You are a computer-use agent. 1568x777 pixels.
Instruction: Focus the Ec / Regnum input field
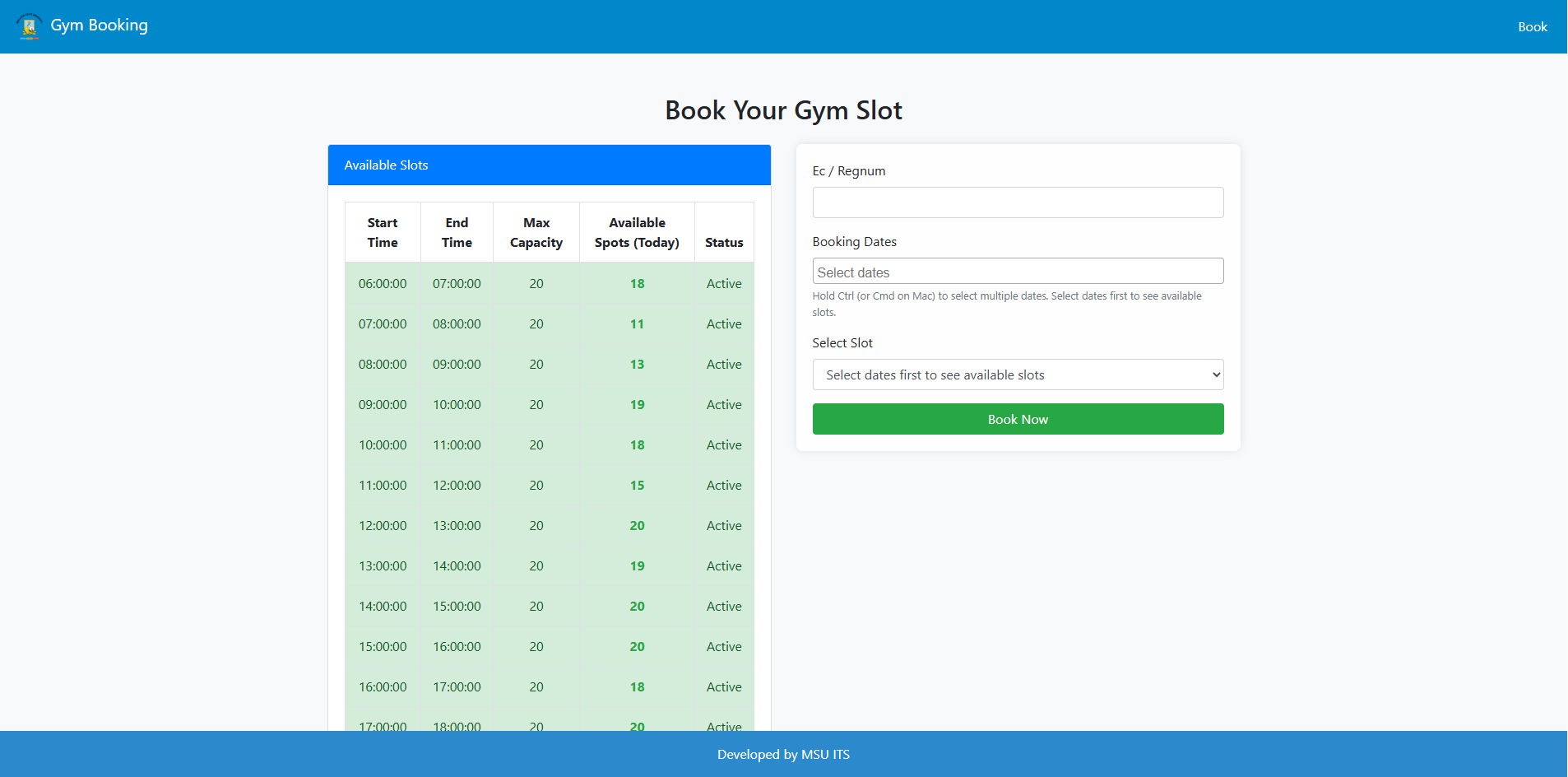tap(1017, 202)
